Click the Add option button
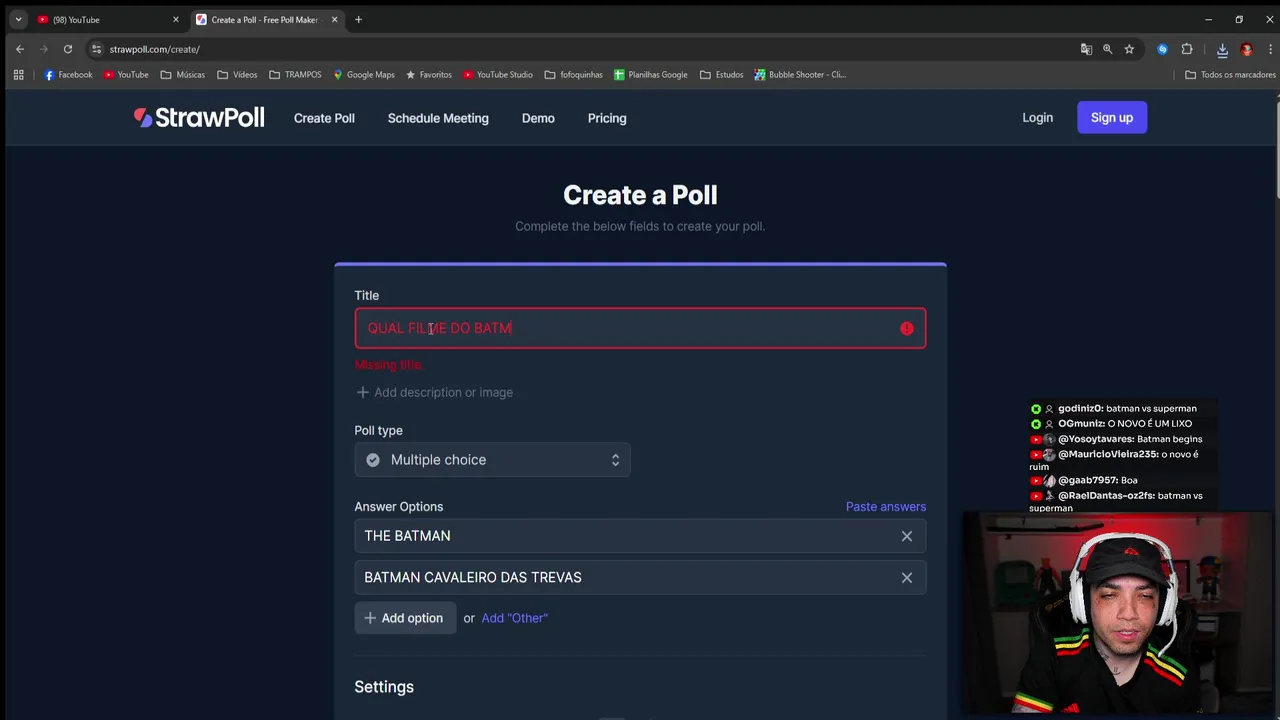This screenshot has width=1280, height=720. (404, 618)
